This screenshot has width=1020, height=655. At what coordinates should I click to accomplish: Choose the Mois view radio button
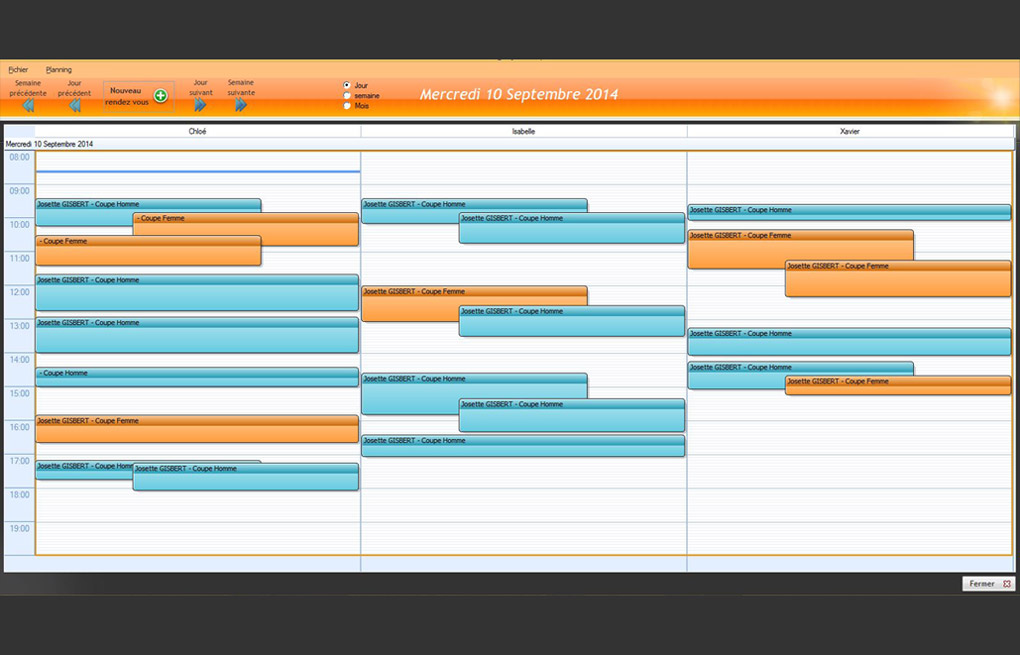pyautogui.click(x=347, y=106)
